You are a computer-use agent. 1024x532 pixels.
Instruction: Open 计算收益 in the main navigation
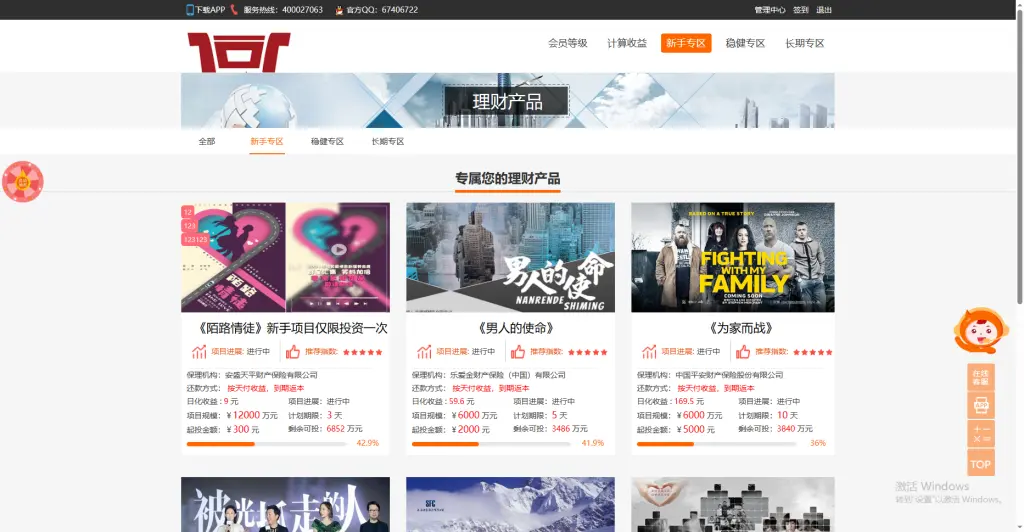point(627,44)
